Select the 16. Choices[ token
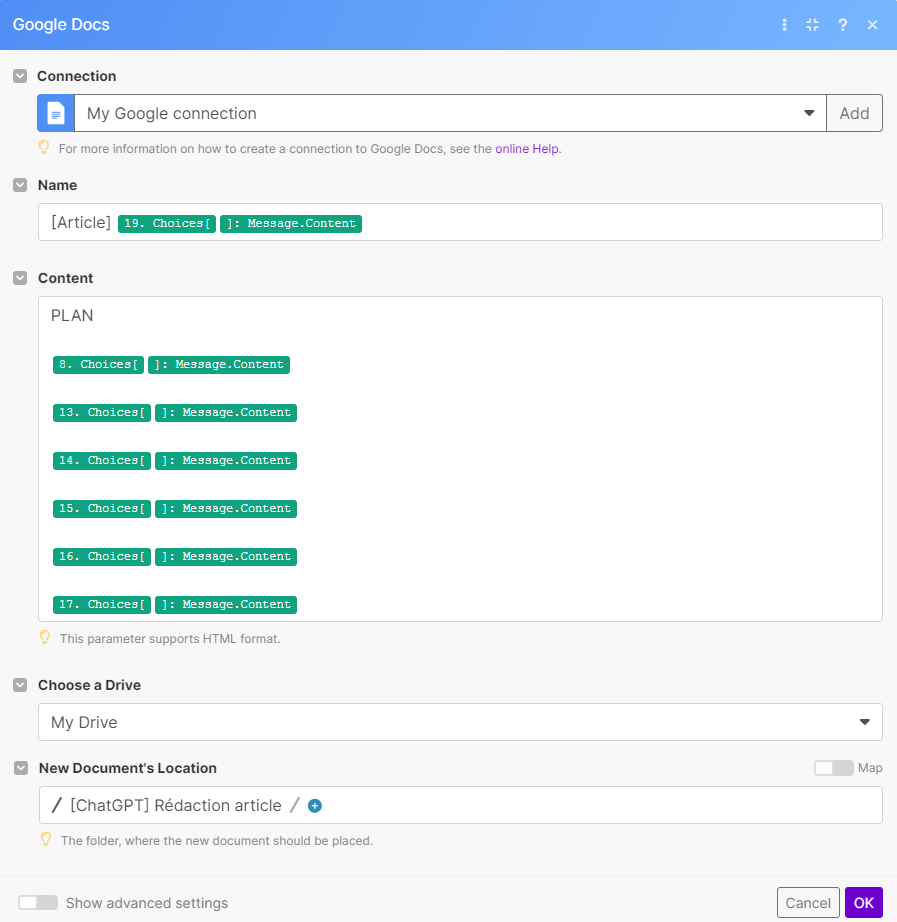Image resolution: width=897 pixels, height=922 pixels. point(102,557)
